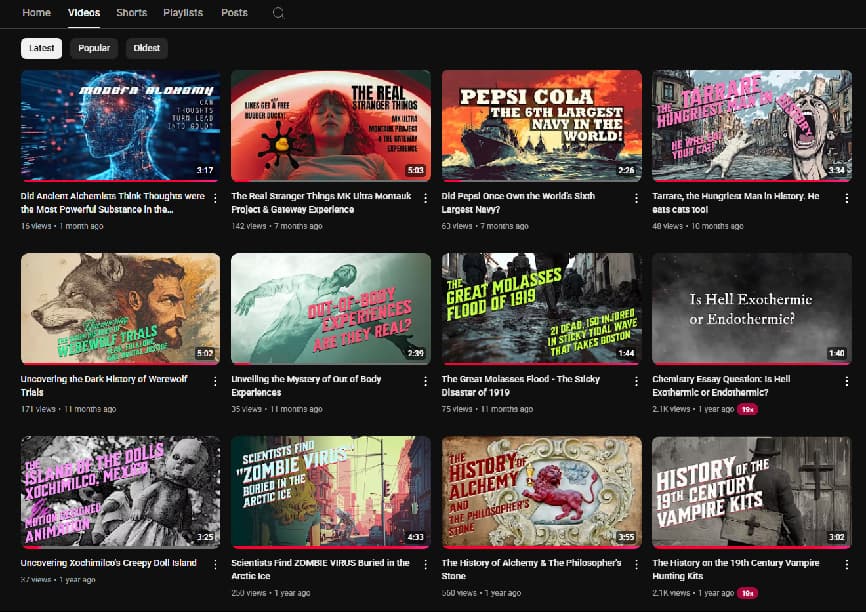866x612 pixels.
Task: Open the Tarrare Hungriest Man thumbnail
Action: (x=752, y=125)
